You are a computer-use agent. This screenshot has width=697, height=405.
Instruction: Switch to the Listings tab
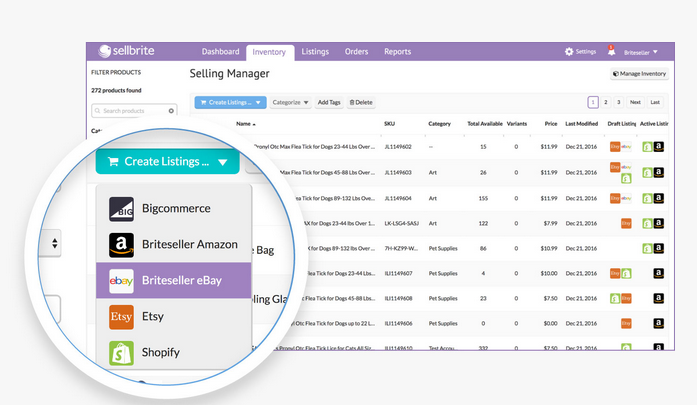[x=315, y=52]
